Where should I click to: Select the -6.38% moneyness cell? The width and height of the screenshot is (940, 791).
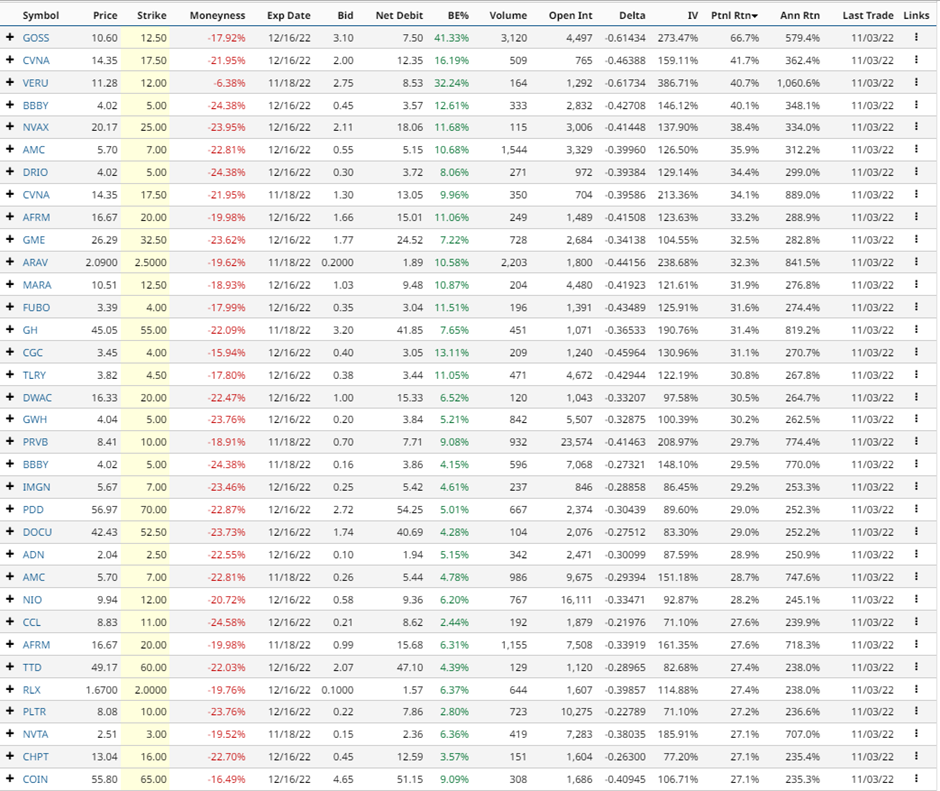click(x=229, y=83)
